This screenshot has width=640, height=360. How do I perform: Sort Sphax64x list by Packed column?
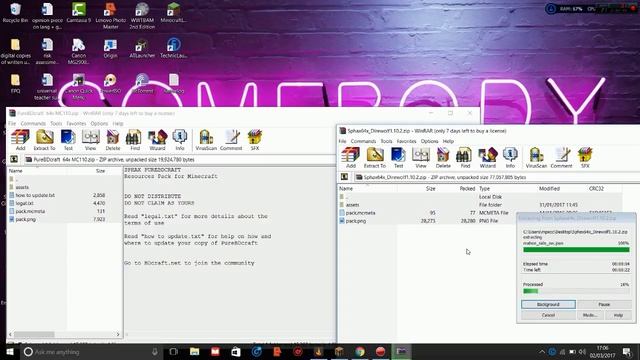pos(467,189)
